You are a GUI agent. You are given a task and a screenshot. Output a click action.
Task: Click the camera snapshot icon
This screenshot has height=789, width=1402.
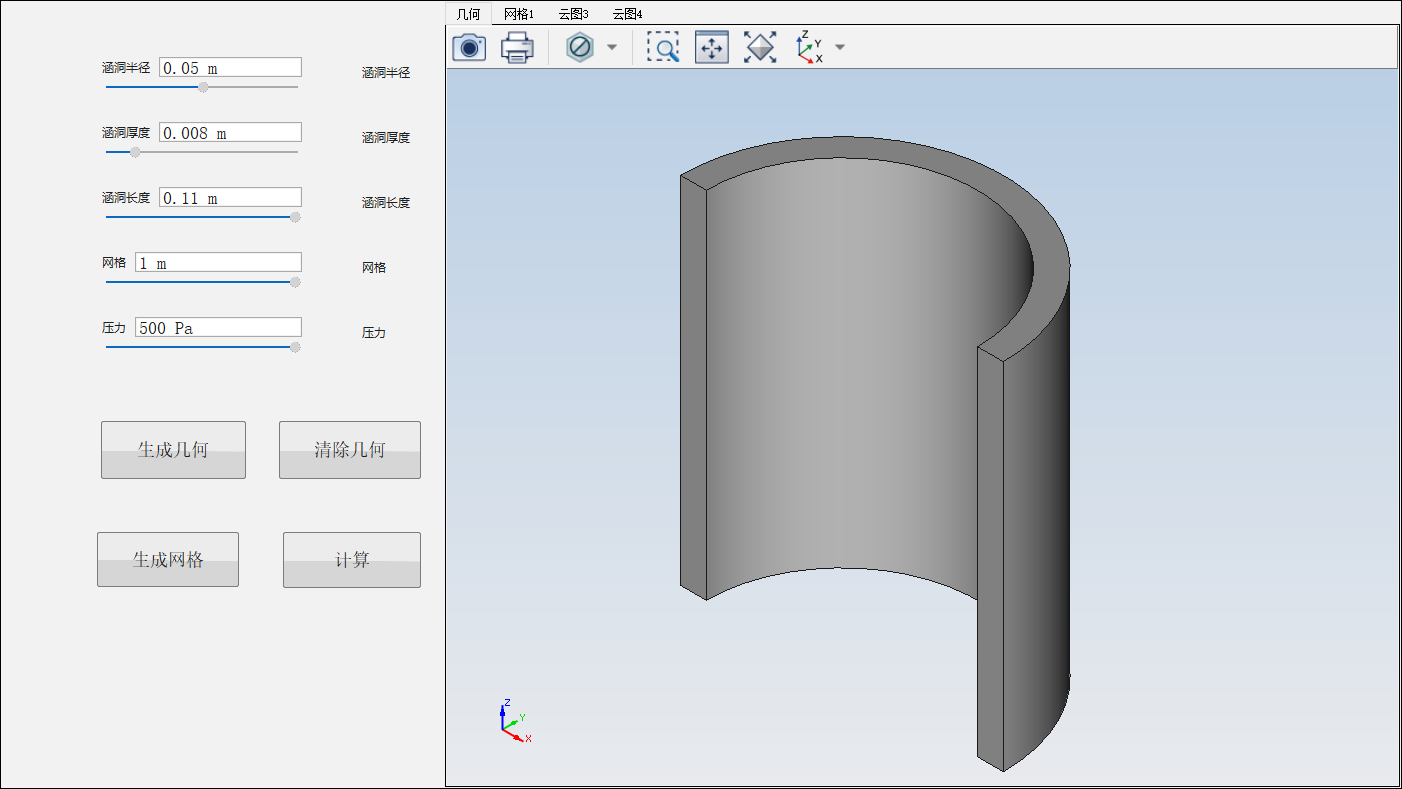(469, 47)
